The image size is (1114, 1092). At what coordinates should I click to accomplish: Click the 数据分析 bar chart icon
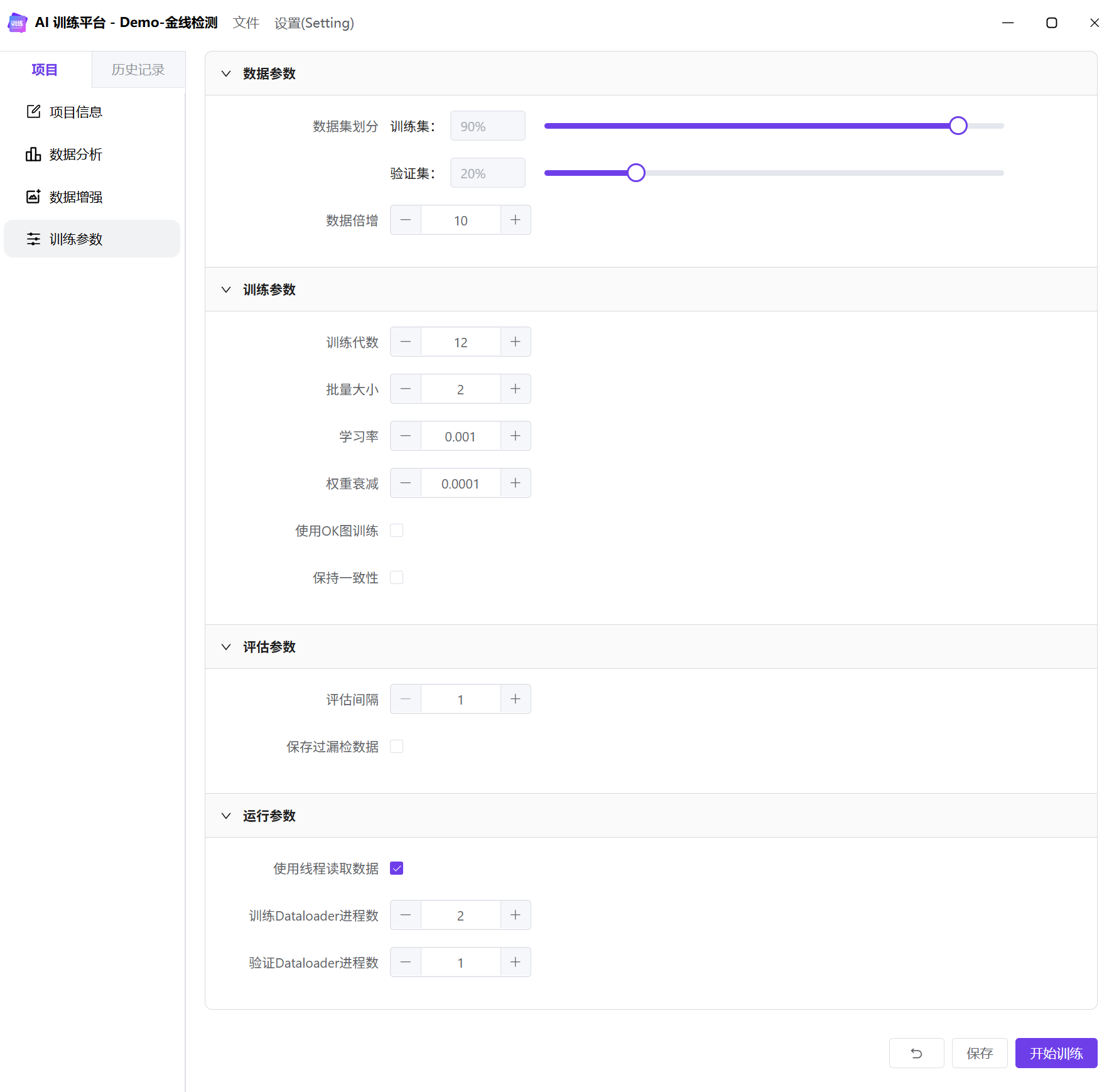(33, 154)
